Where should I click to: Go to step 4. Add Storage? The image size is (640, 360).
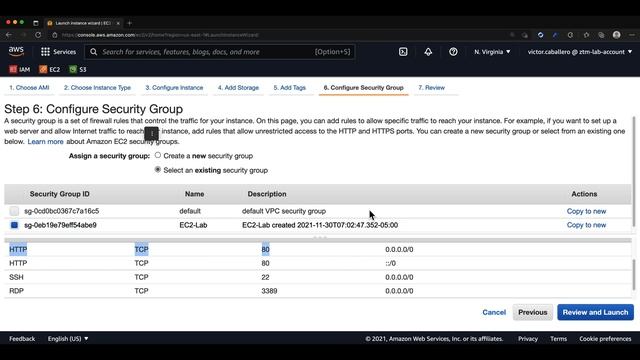pyautogui.click(x=238, y=88)
